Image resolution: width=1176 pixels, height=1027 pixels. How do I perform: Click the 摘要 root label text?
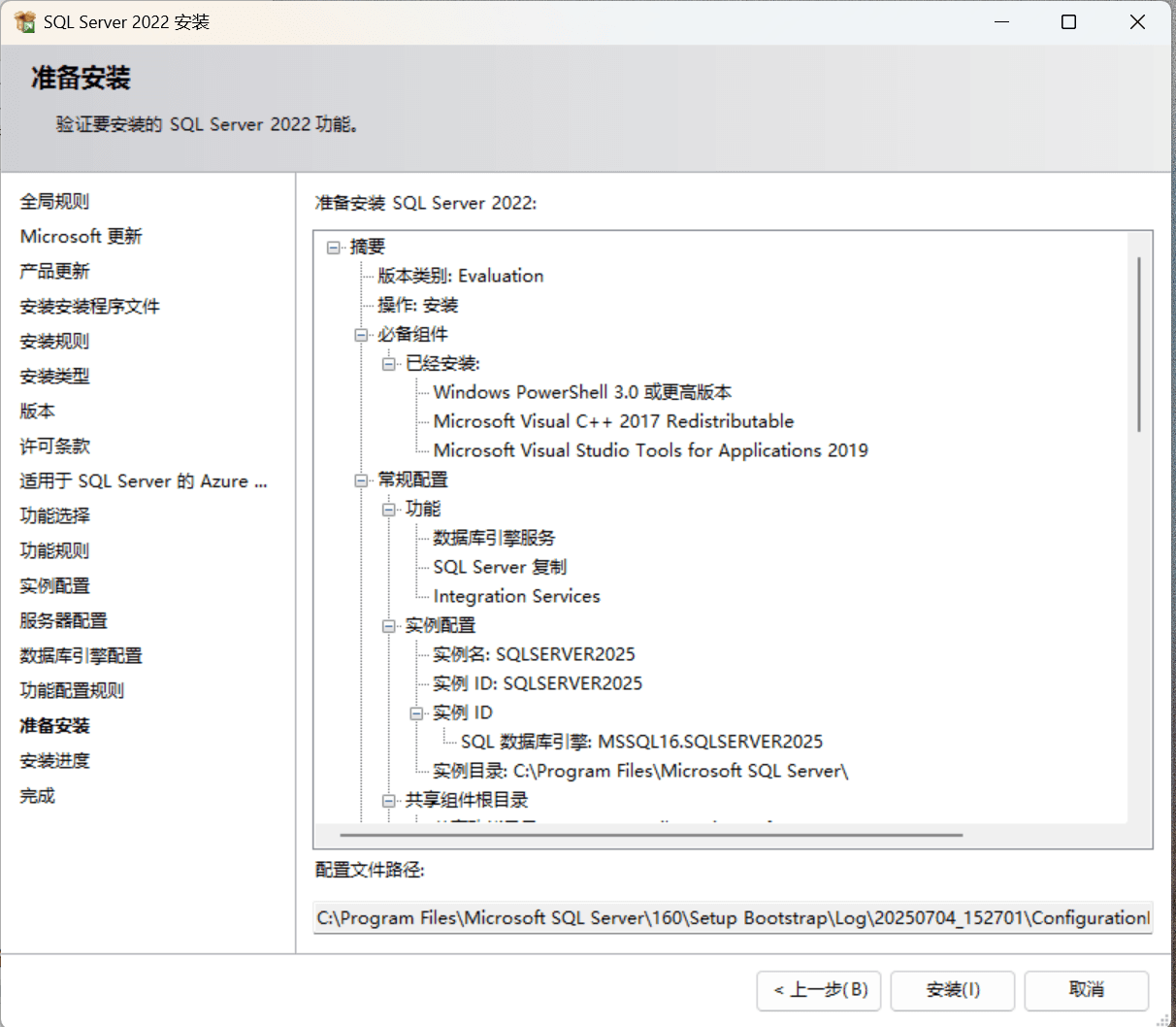pos(368,247)
